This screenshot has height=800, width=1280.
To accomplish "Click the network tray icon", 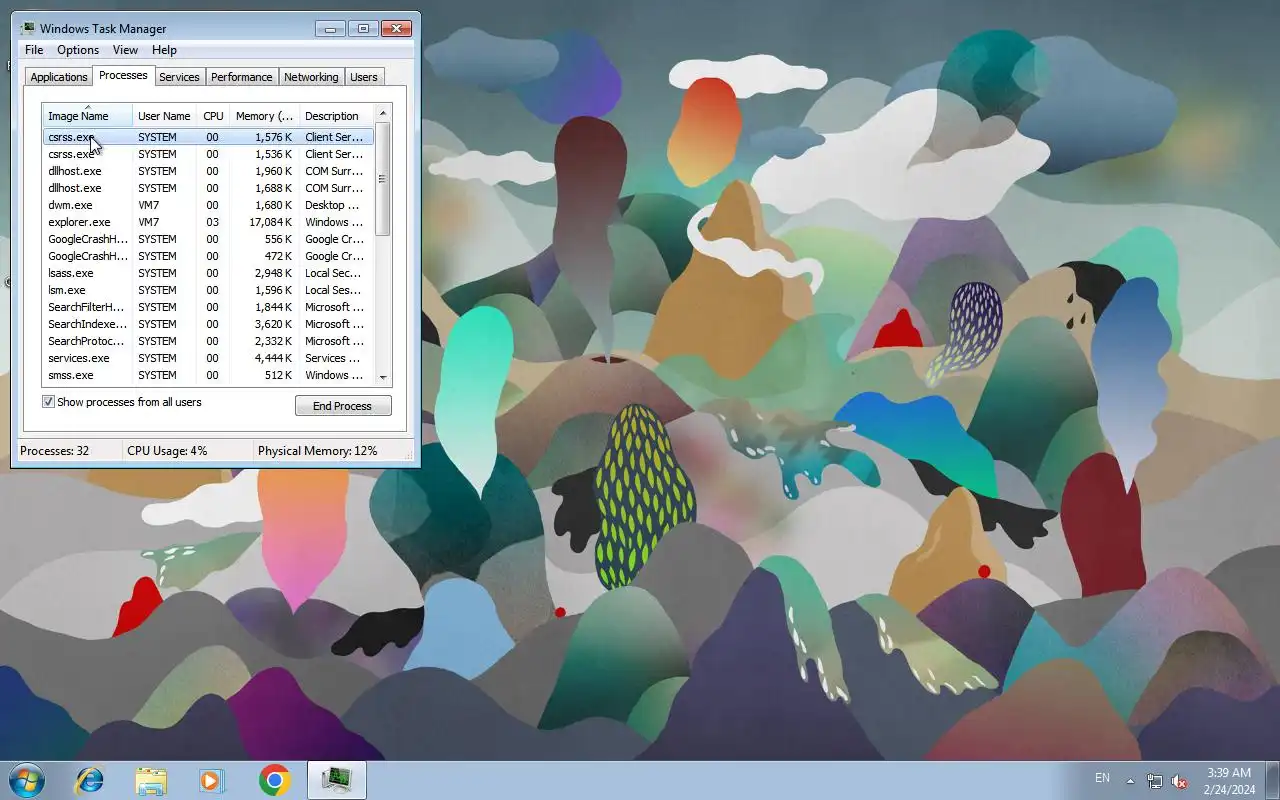I will tap(1155, 780).
